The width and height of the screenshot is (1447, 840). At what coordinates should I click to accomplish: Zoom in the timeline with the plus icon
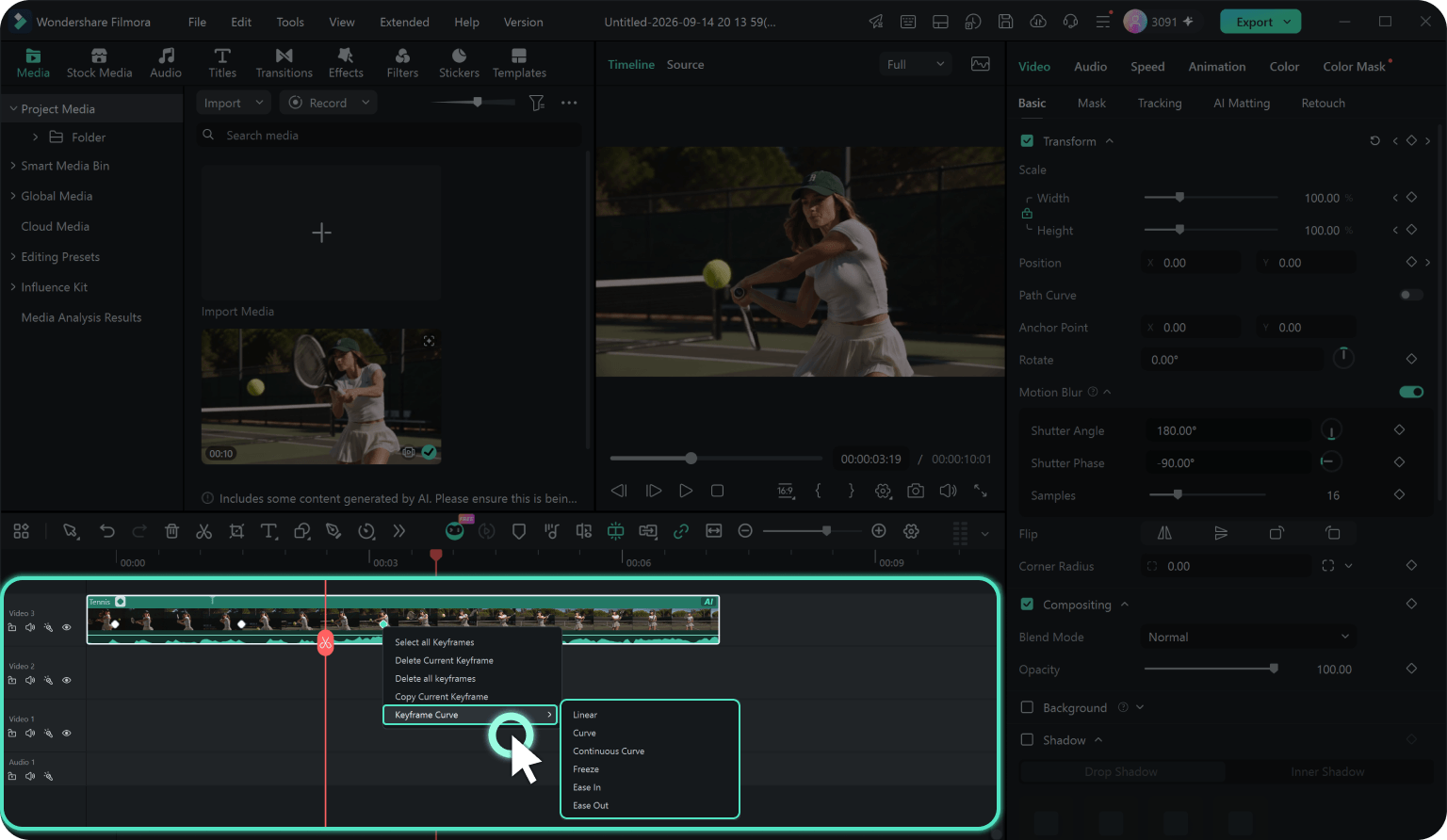(879, 531)
